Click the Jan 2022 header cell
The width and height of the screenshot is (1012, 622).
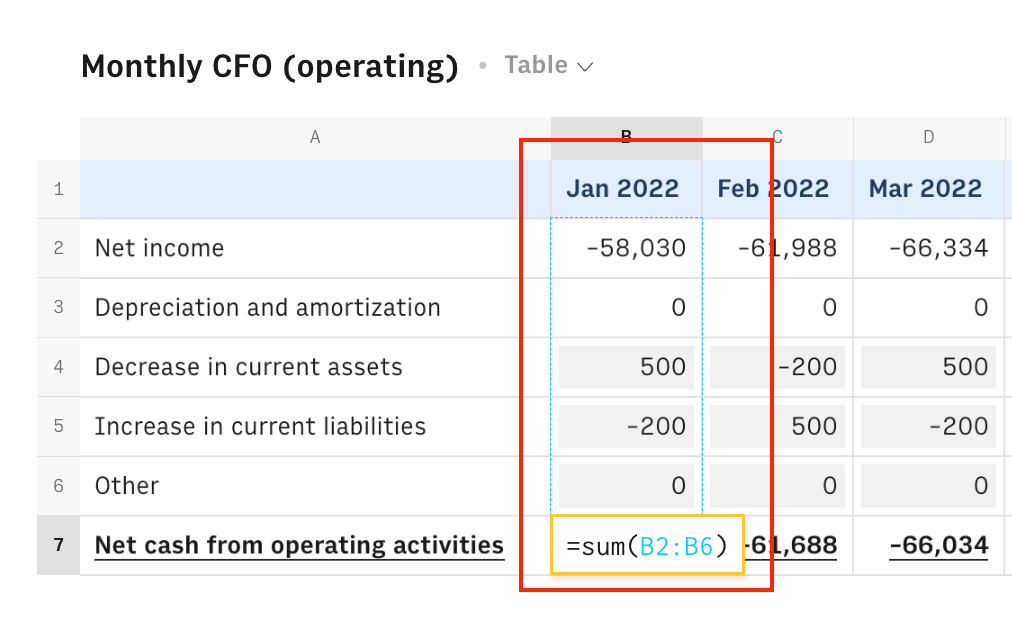point(623,189)
